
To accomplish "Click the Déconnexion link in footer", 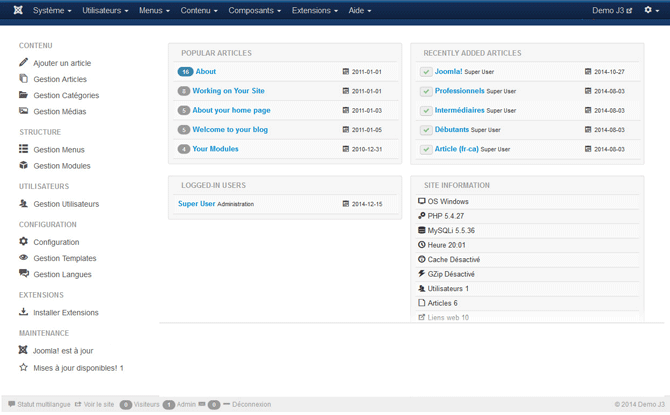I will tap(251, 405).
